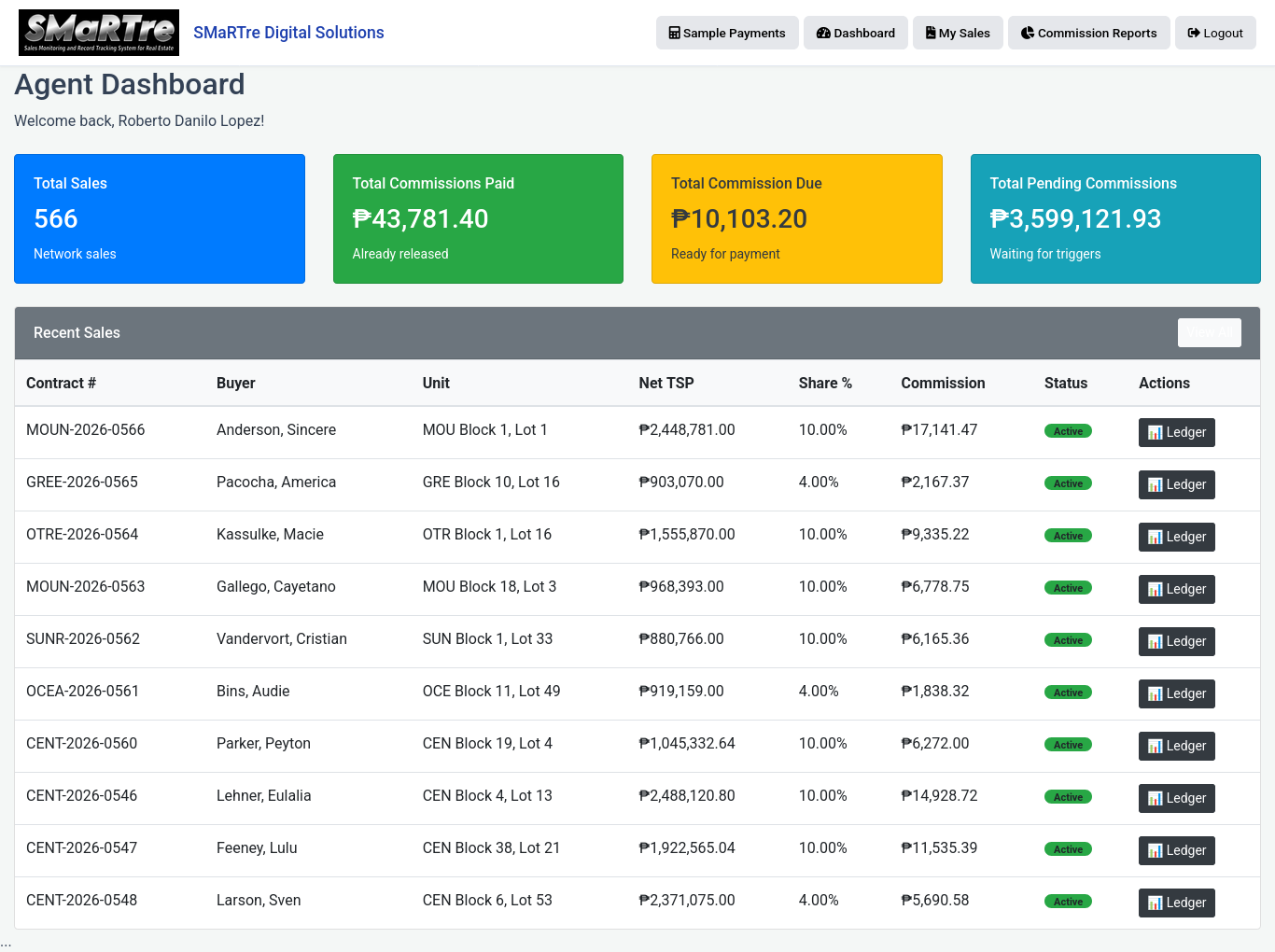The width and height of the screenshot is (1275, 952).
Task: Open Ledger for Pacocha, America sale
Action: (x=1176, y=484)
